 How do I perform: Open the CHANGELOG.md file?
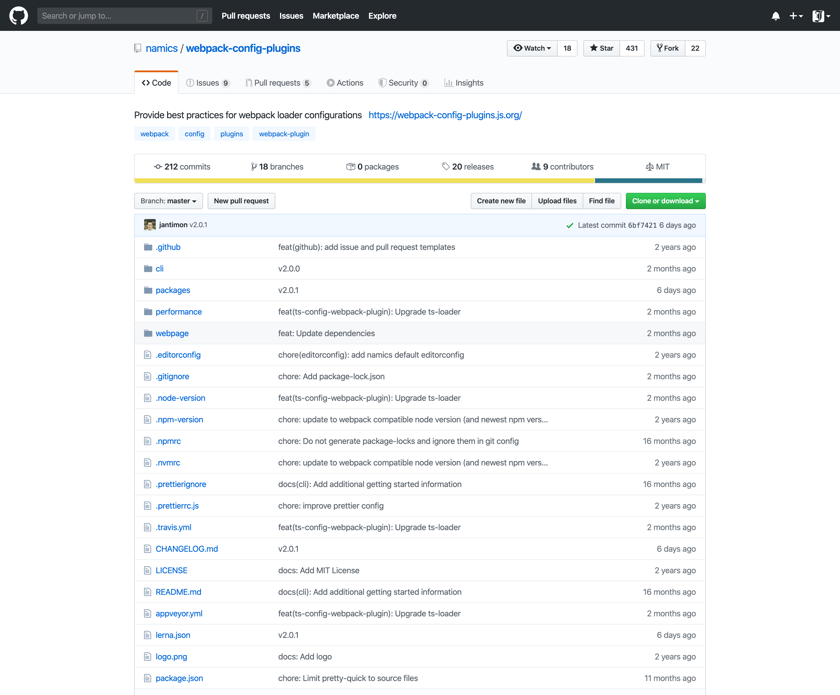tap(187, 549)
